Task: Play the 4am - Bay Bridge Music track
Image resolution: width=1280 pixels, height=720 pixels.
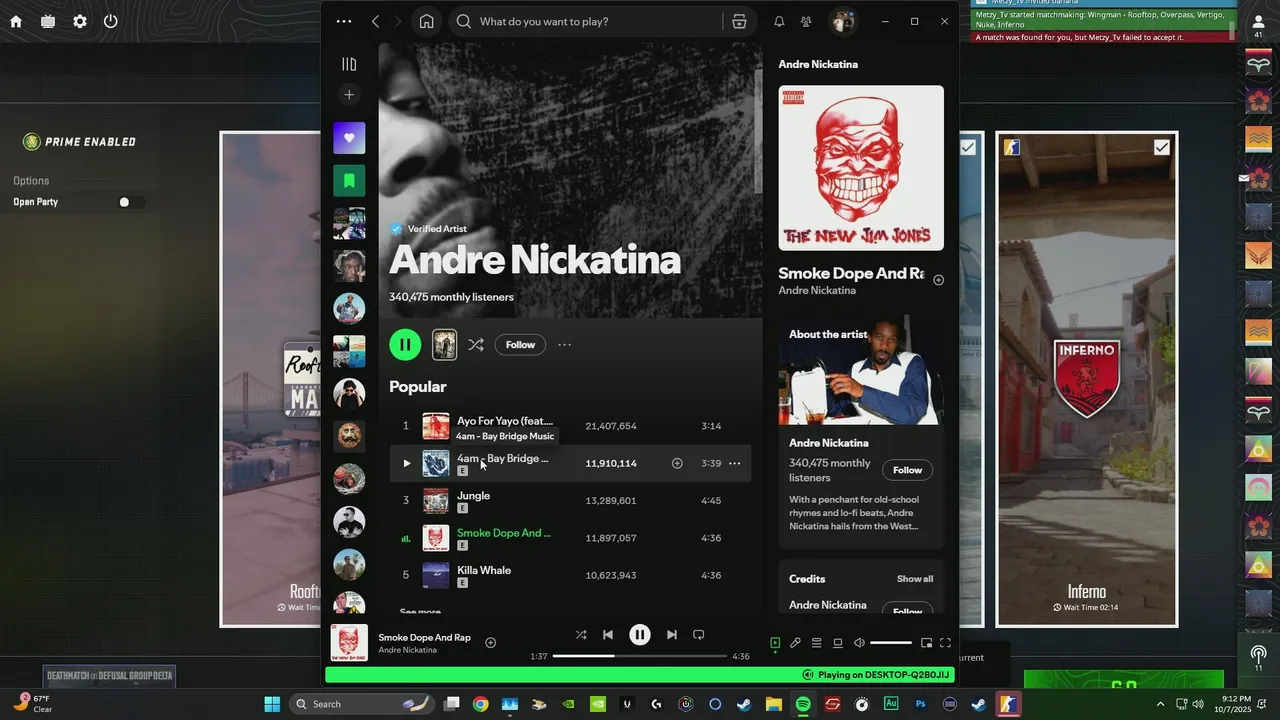Action: tap(406, 463)
